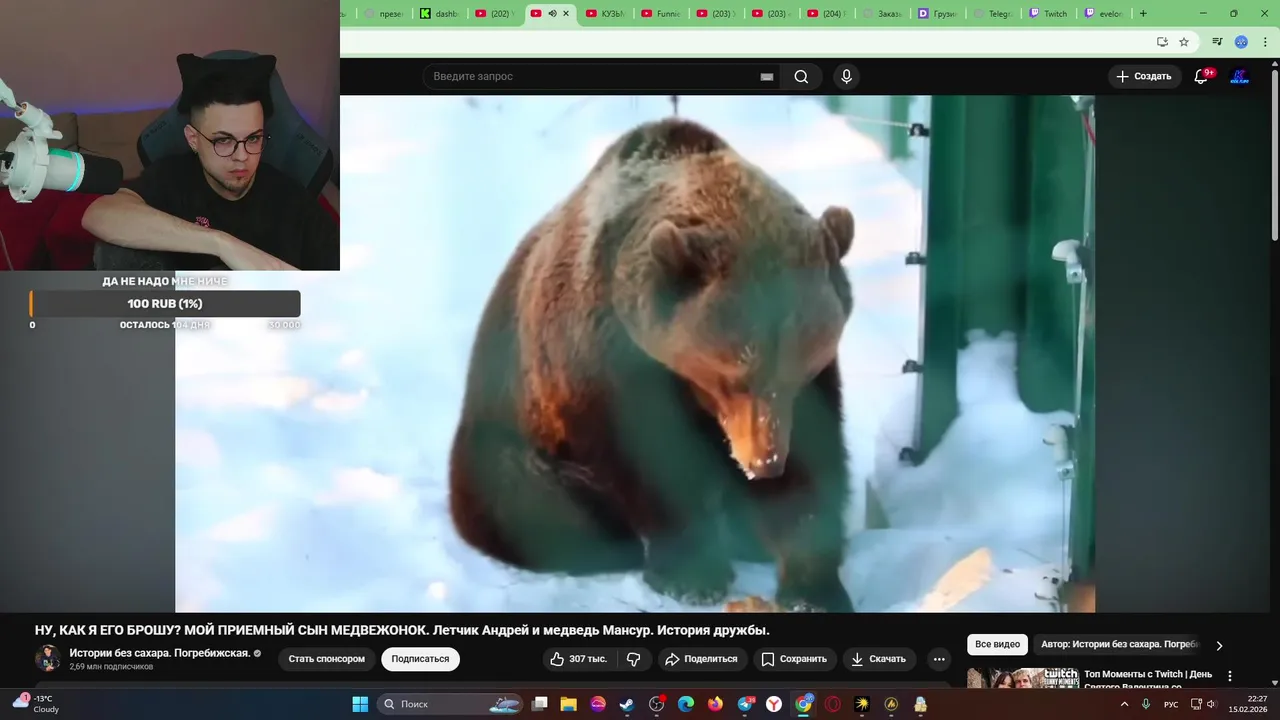Dislike the video
The width and height of the screenshot is (1280, 720).
[x=633, y=659]
